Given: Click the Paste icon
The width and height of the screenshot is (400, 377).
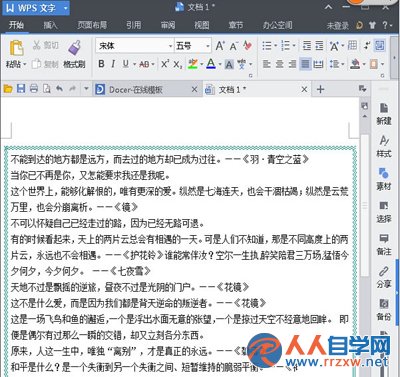Looking at the screenshot, I should click(16, 48).
